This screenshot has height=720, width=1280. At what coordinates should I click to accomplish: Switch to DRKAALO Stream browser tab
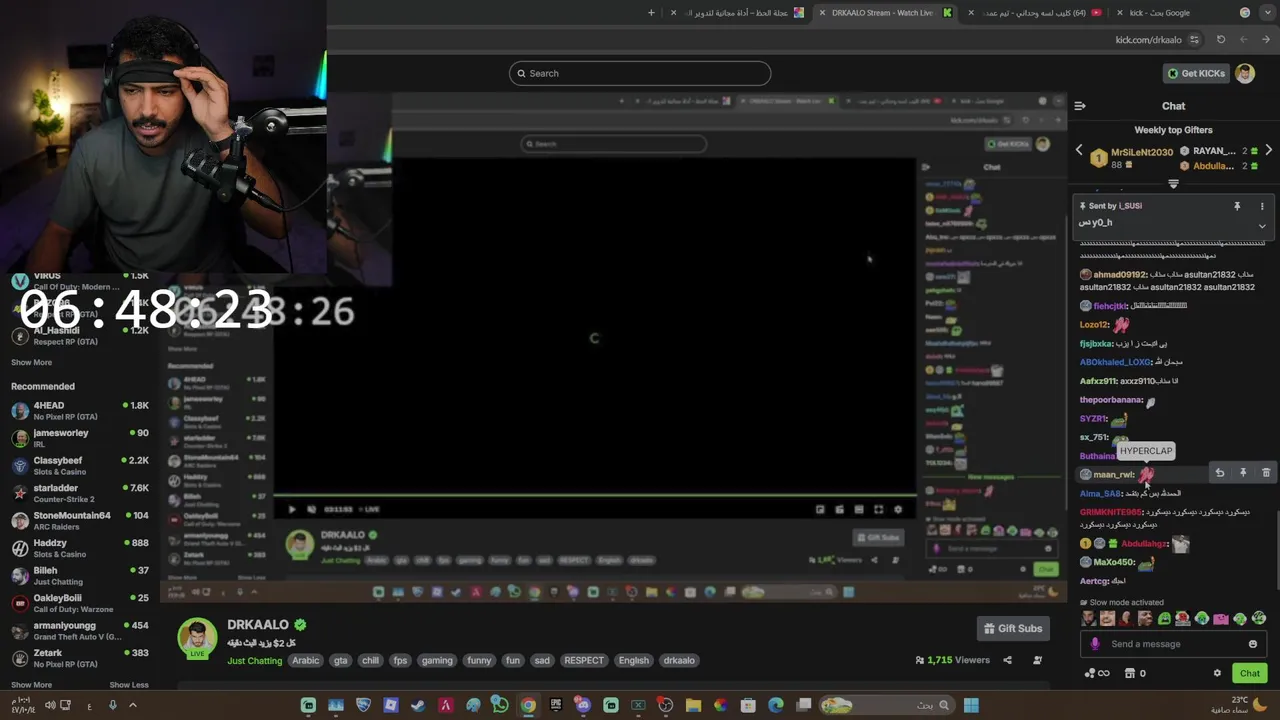(x=883, y=13)
